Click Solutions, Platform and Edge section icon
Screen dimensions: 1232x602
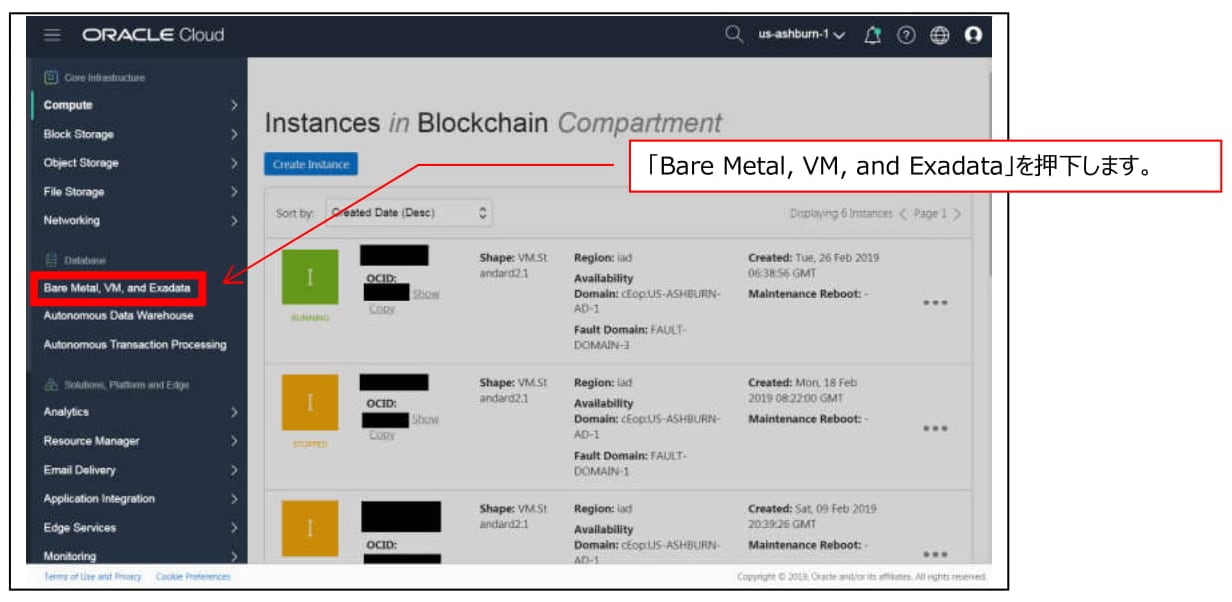click(x=50, y=385)
